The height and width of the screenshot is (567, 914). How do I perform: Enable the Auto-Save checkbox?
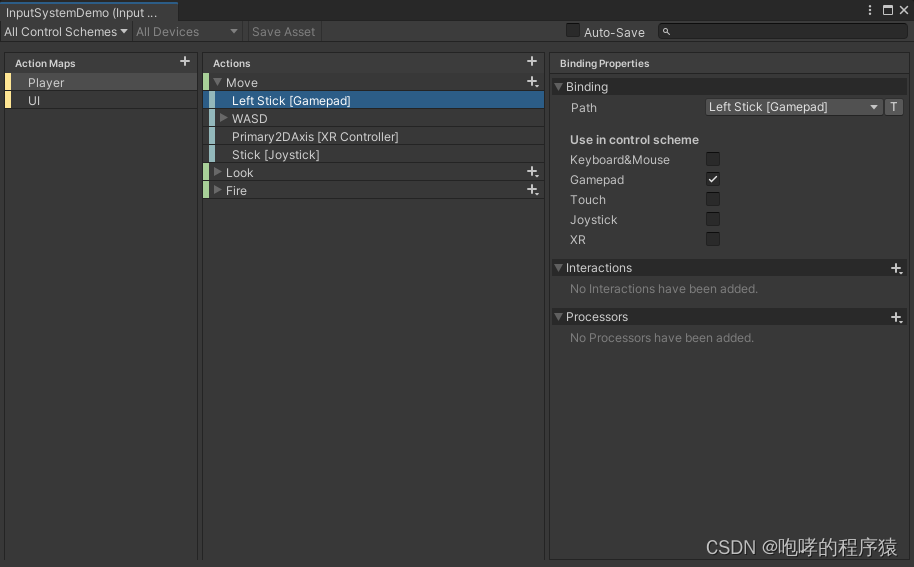coord(572,30)
